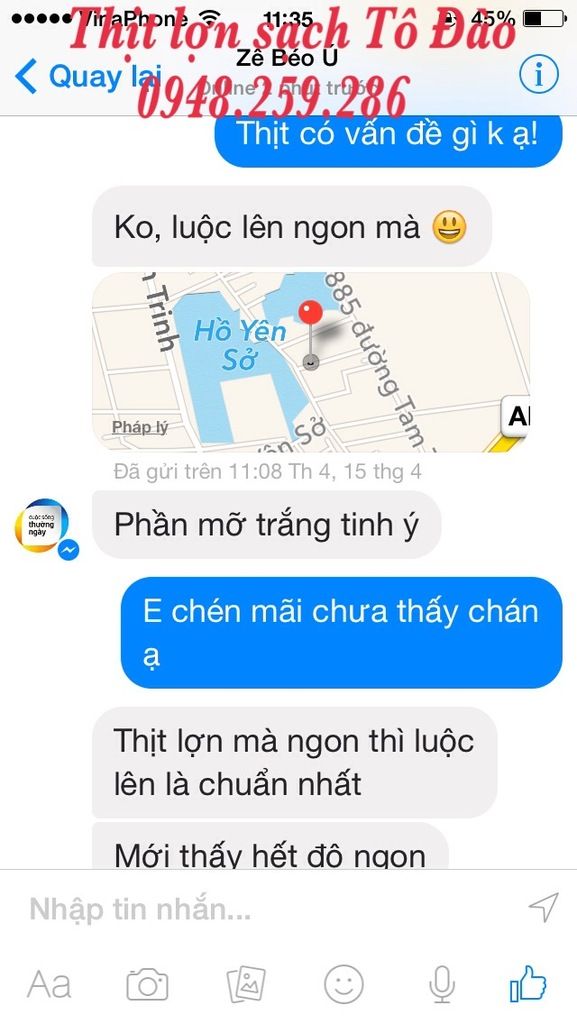Viewport: 577px width, 1024px height.
Task: Tap the blue message 'E chén mãi chưa thấy chán ạ'
Action: [x=341, y=632]
